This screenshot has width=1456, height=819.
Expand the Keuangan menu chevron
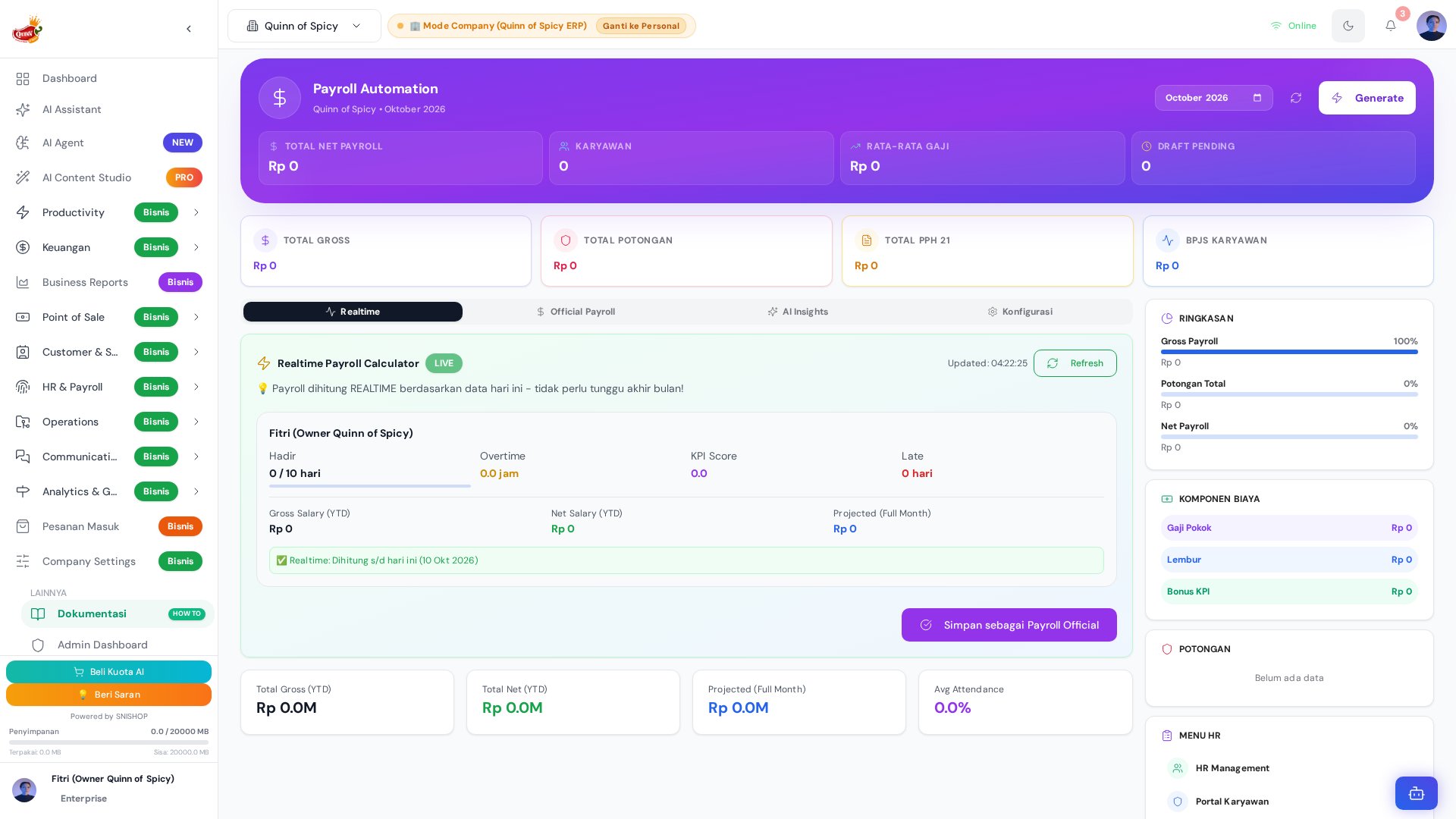[x=196, y=247]
